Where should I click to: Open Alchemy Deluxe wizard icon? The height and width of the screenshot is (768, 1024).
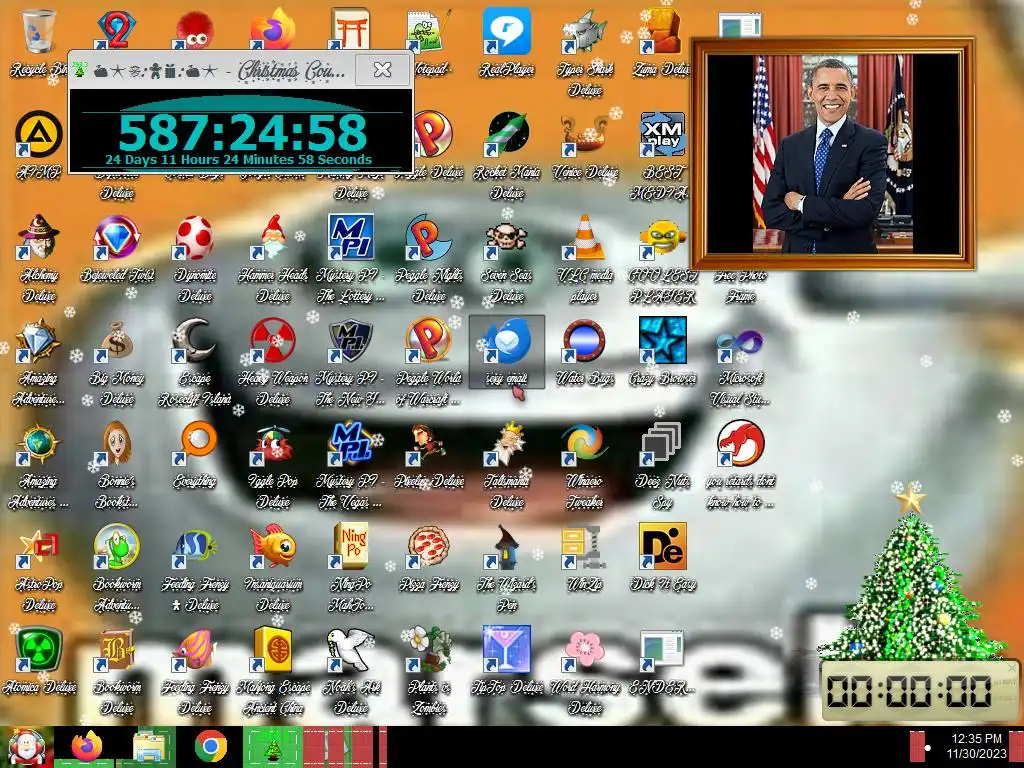(38, 236)
